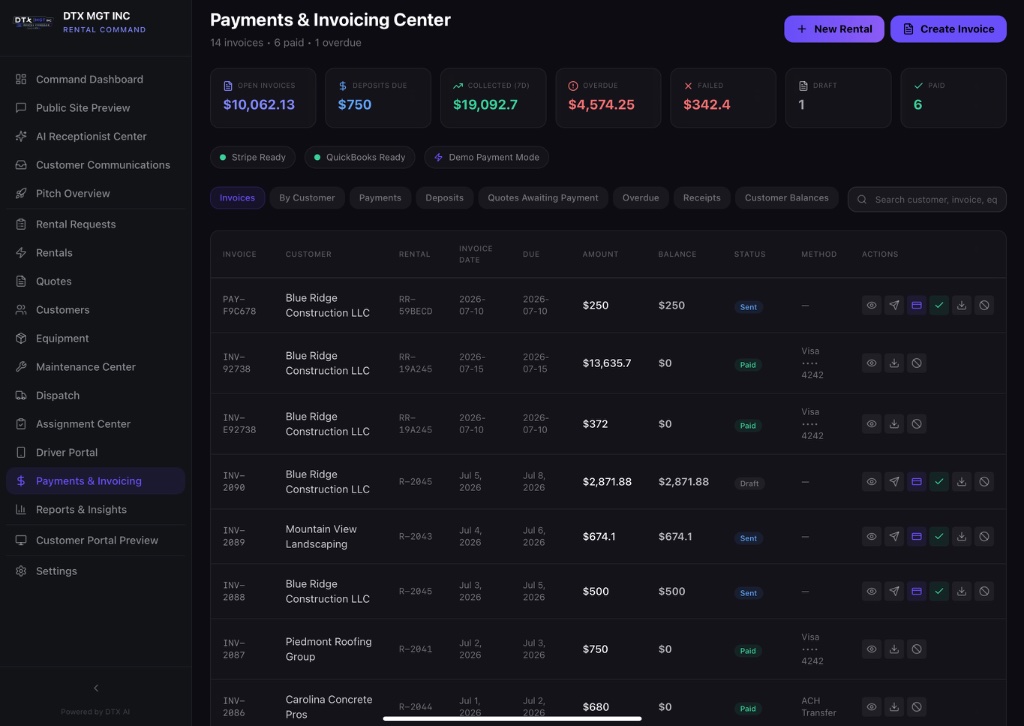Void invoice INV-E92738
The height and width of the screenshot is (726, 1024).
916,424
